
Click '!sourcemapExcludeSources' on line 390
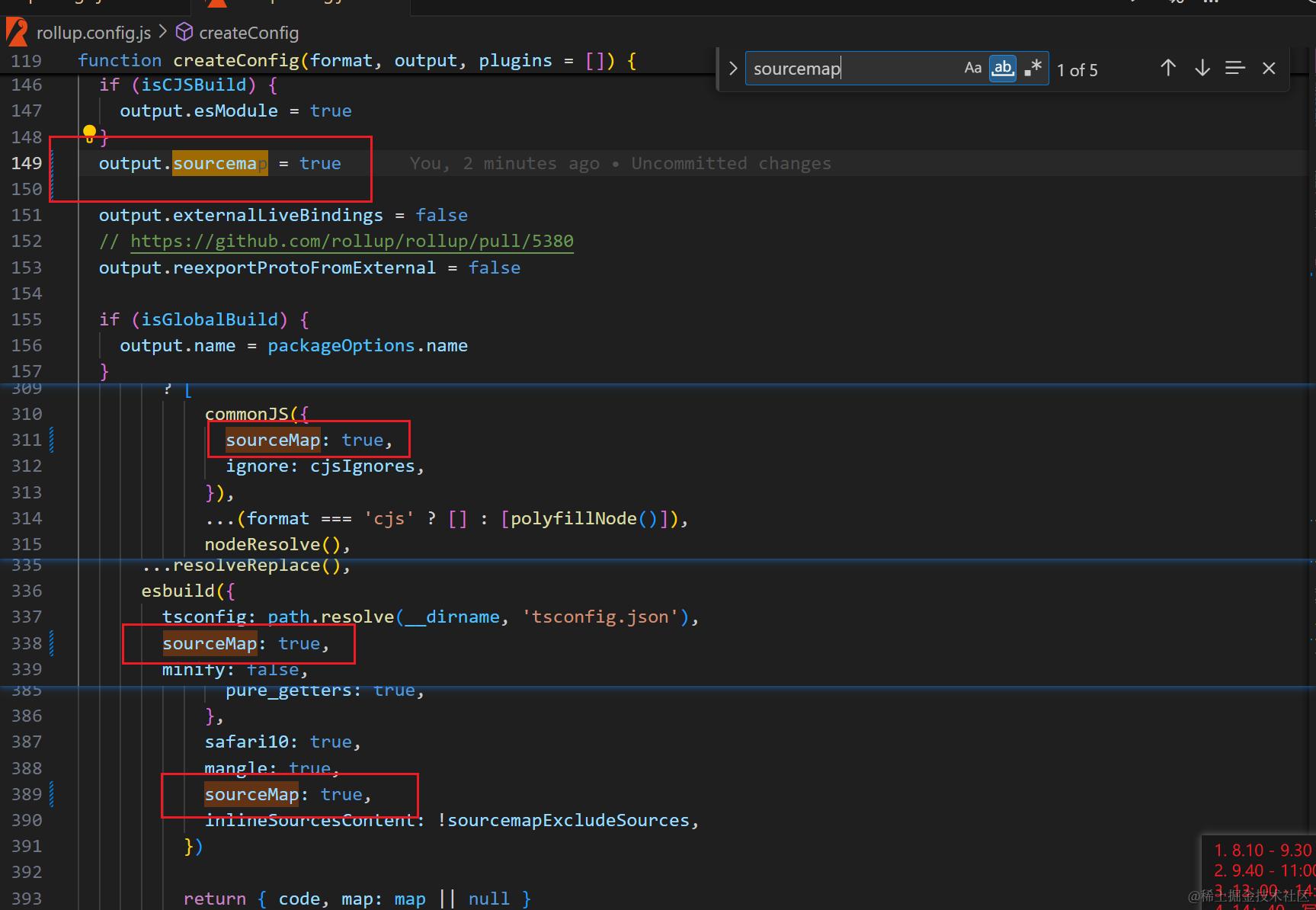coord(563,821)
